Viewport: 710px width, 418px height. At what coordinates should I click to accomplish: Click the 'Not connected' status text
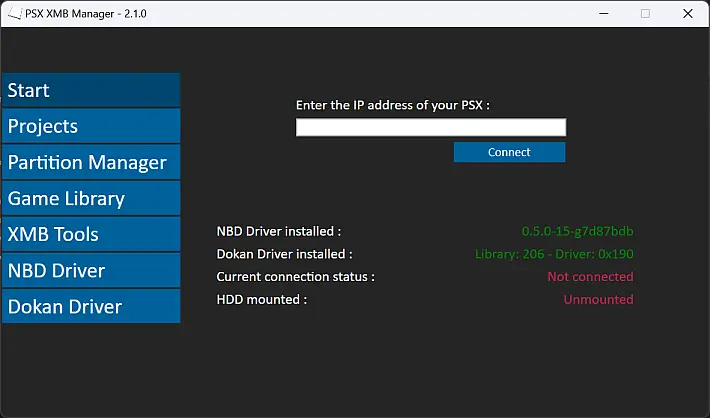pos(590,277)
